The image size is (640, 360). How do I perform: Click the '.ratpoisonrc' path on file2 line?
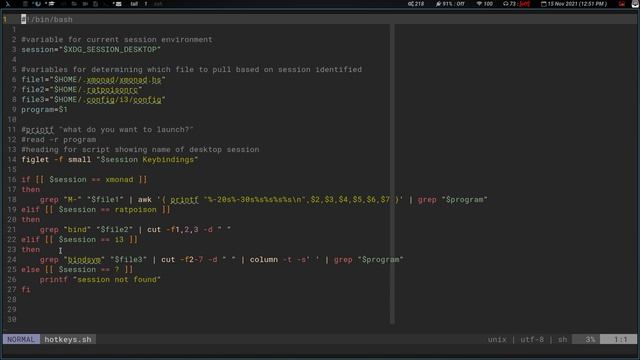click(x=112, y=89)
